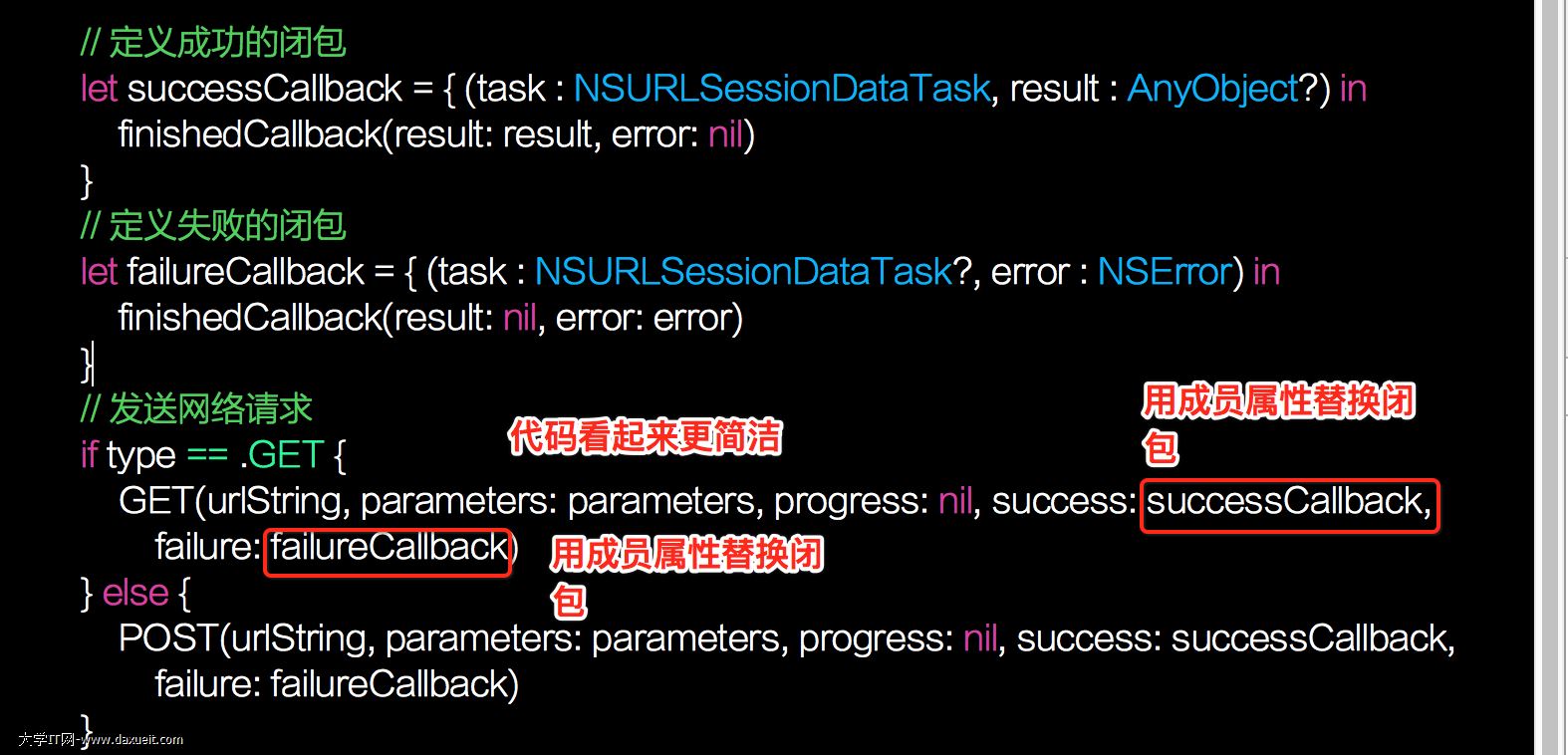
Task: Click the vertical scrollbar at the right edge
Action: pos(1550,377)
